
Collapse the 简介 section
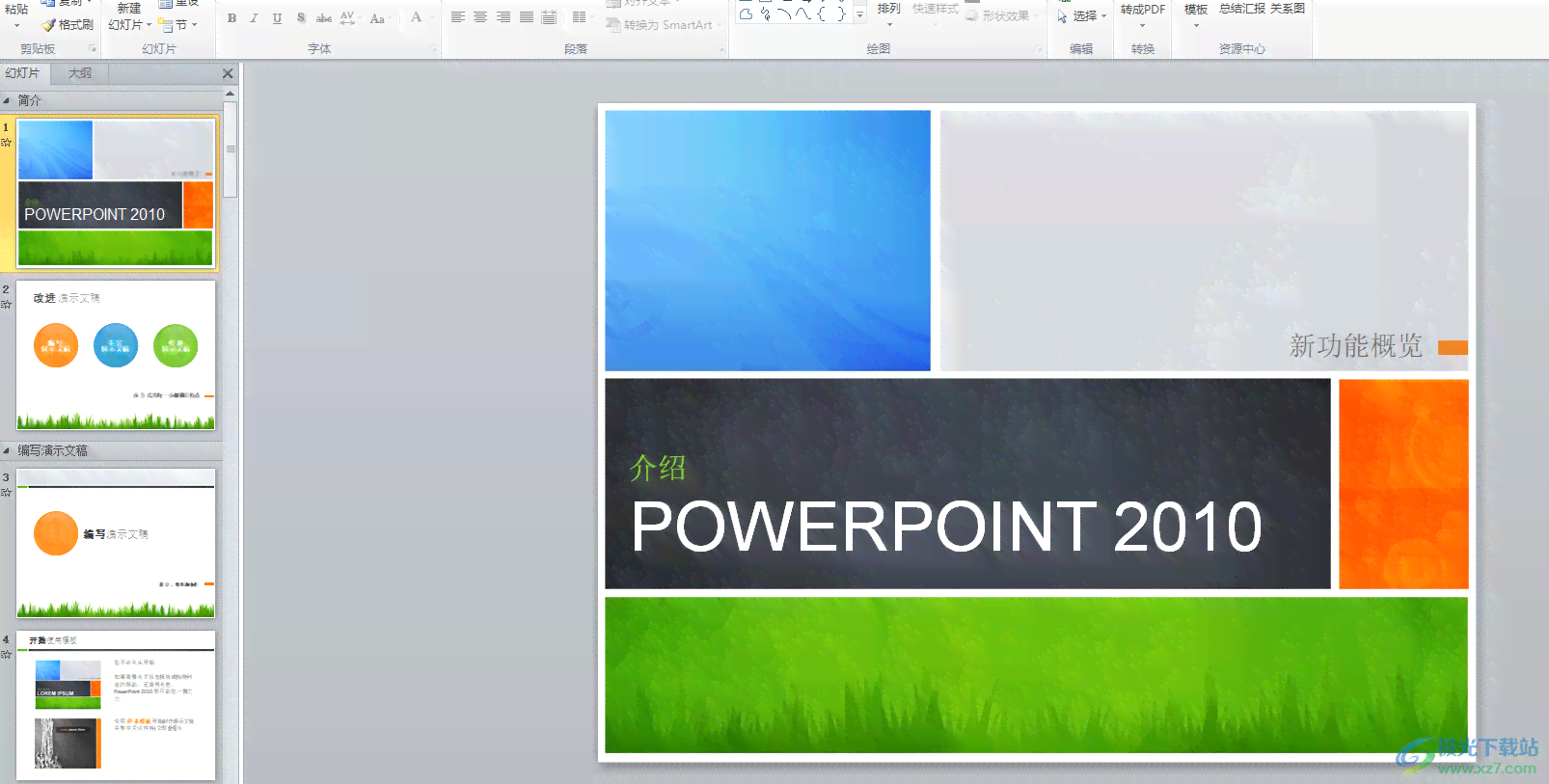tap(7, 100)
